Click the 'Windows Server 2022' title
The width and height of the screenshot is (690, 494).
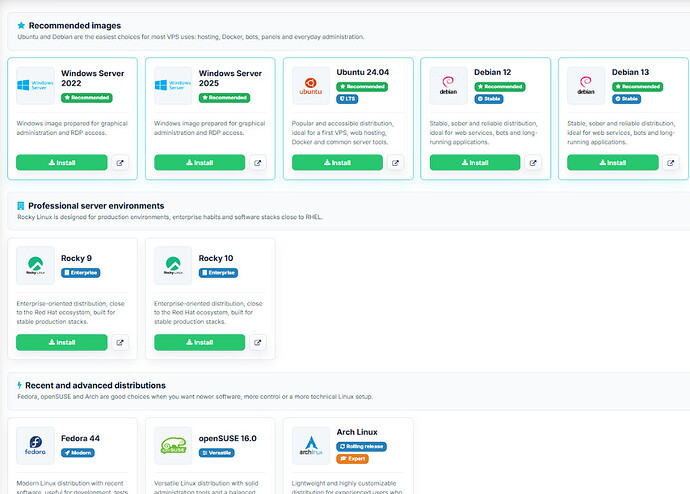[93, 78]
